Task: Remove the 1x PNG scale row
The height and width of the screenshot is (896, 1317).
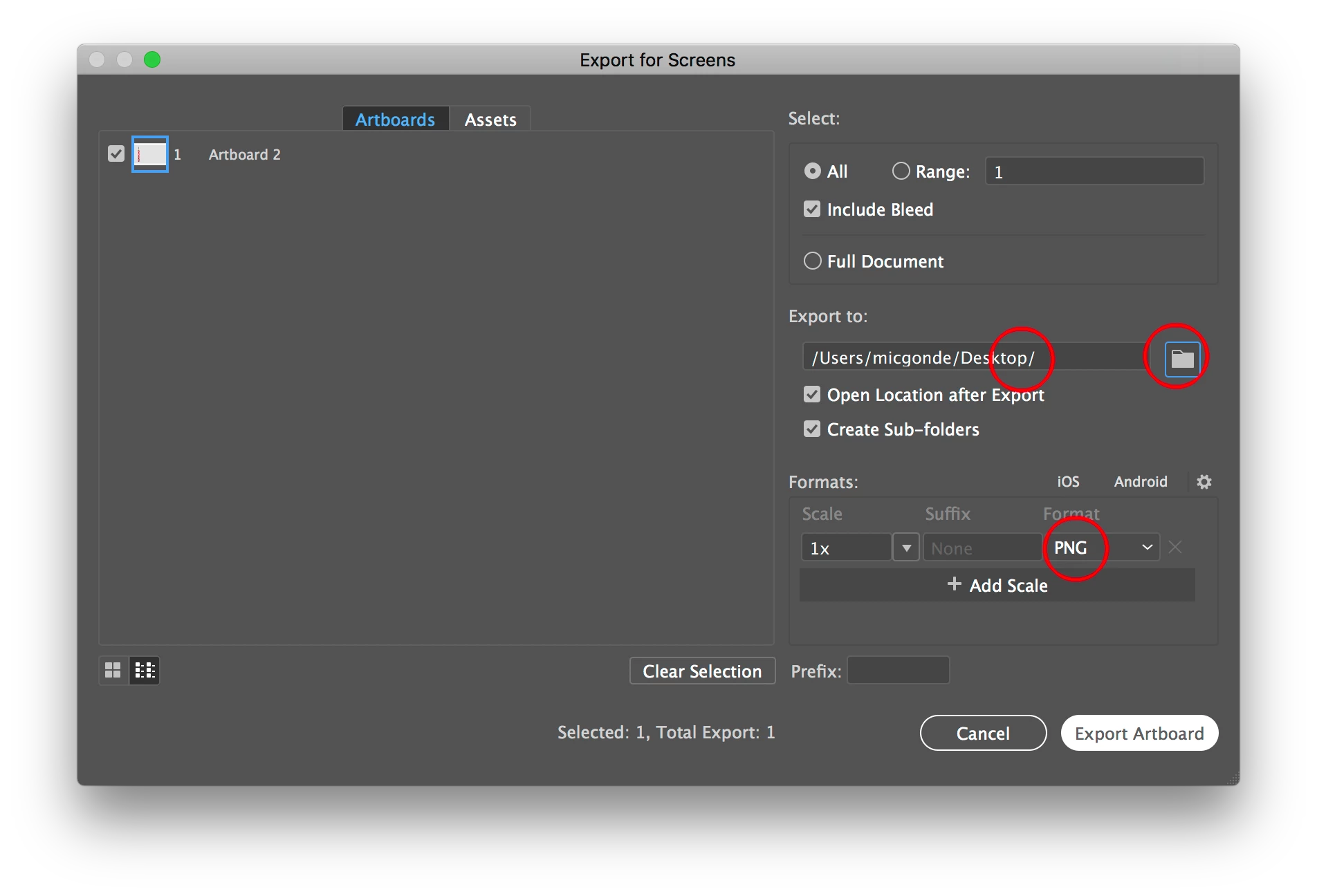Action: click(1175, 548)
